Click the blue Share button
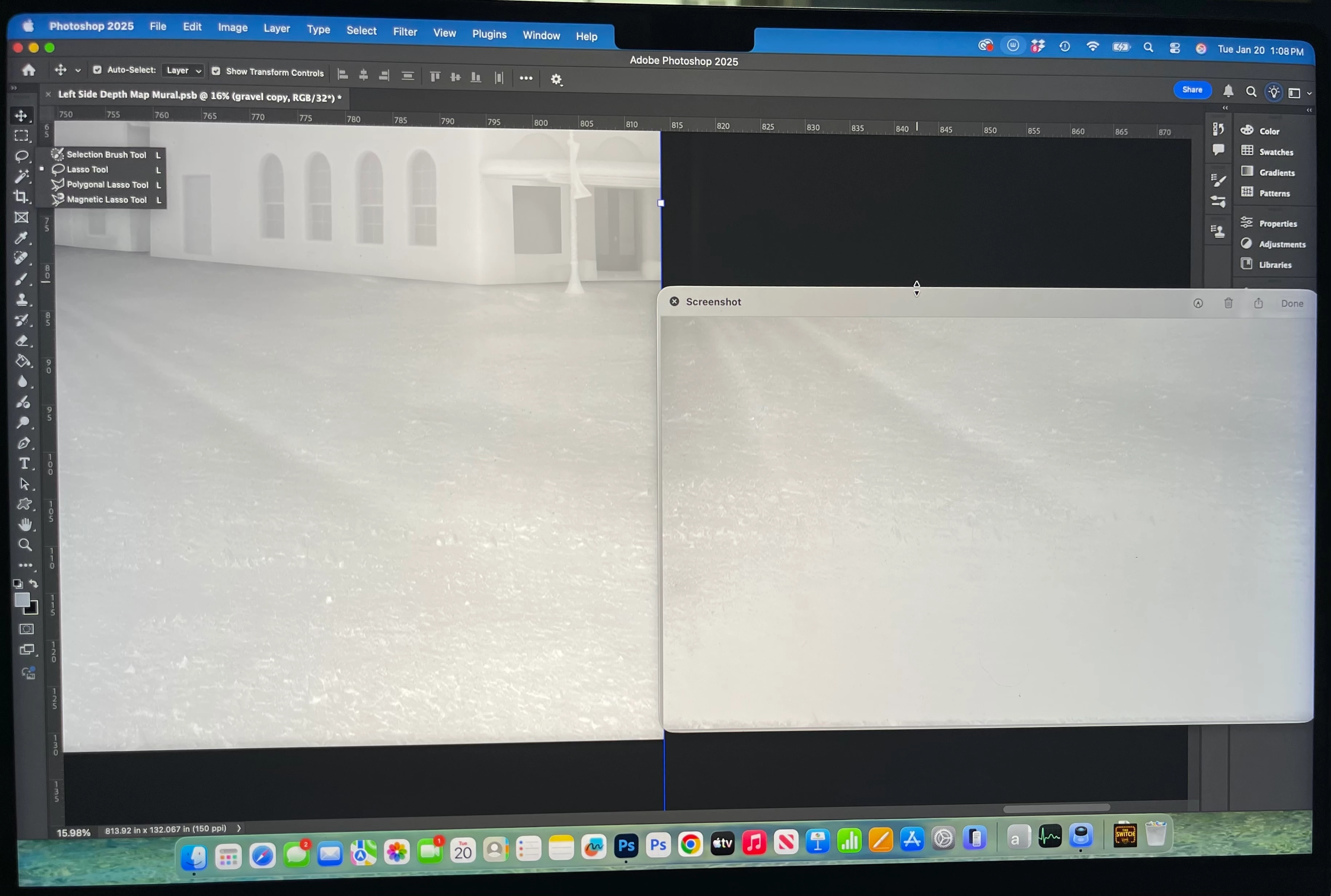Viewport: 1331px width, 896px height. [x=1192, y=90]
